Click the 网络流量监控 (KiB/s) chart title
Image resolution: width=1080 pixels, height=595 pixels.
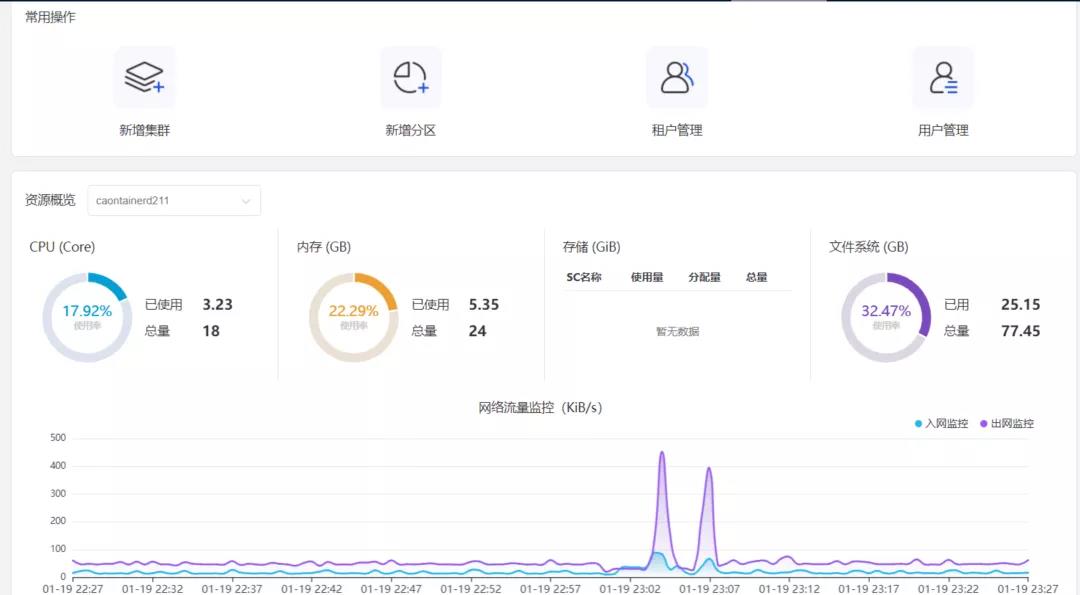coord(540,408)
